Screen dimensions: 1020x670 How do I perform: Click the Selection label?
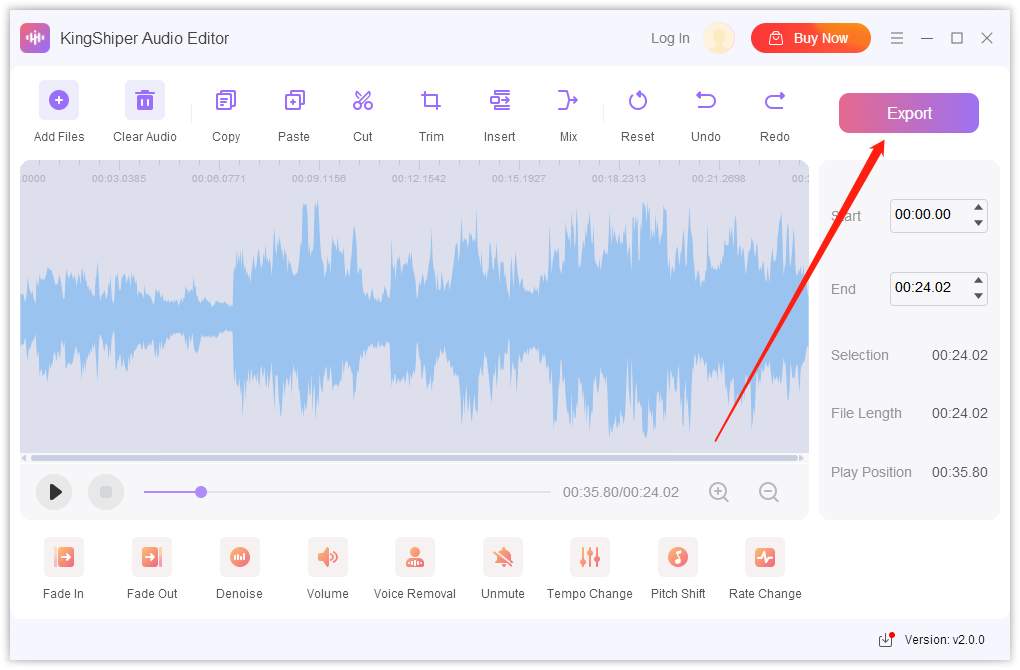coord(859,355)
